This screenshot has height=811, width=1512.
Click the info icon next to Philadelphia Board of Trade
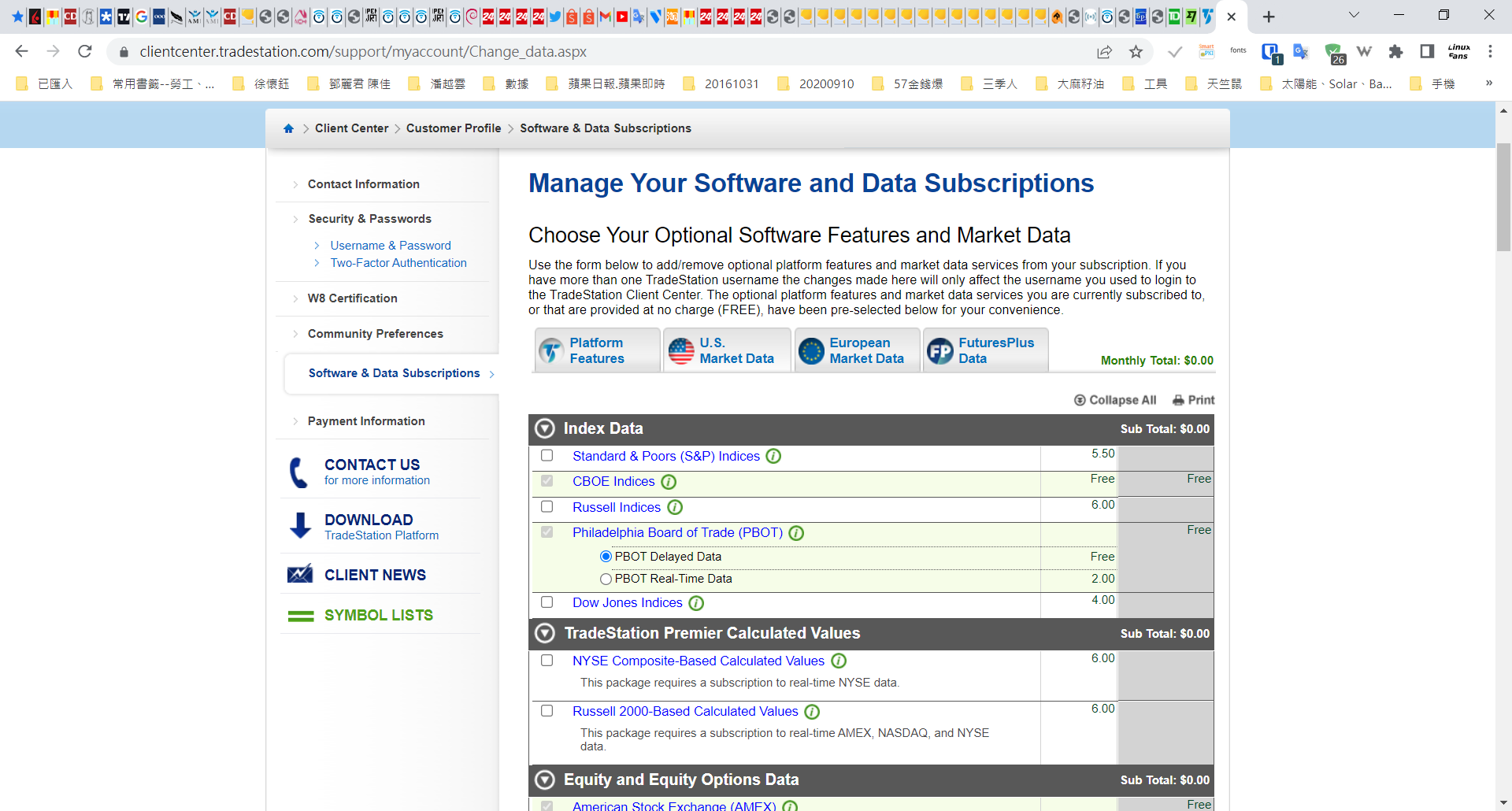tap(796, 533)
